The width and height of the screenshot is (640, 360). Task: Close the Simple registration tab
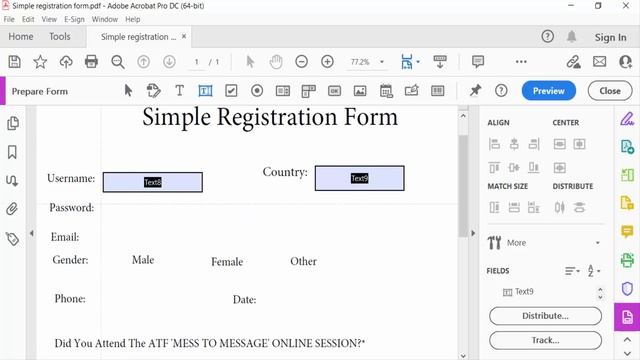click(x=184, y=36)
